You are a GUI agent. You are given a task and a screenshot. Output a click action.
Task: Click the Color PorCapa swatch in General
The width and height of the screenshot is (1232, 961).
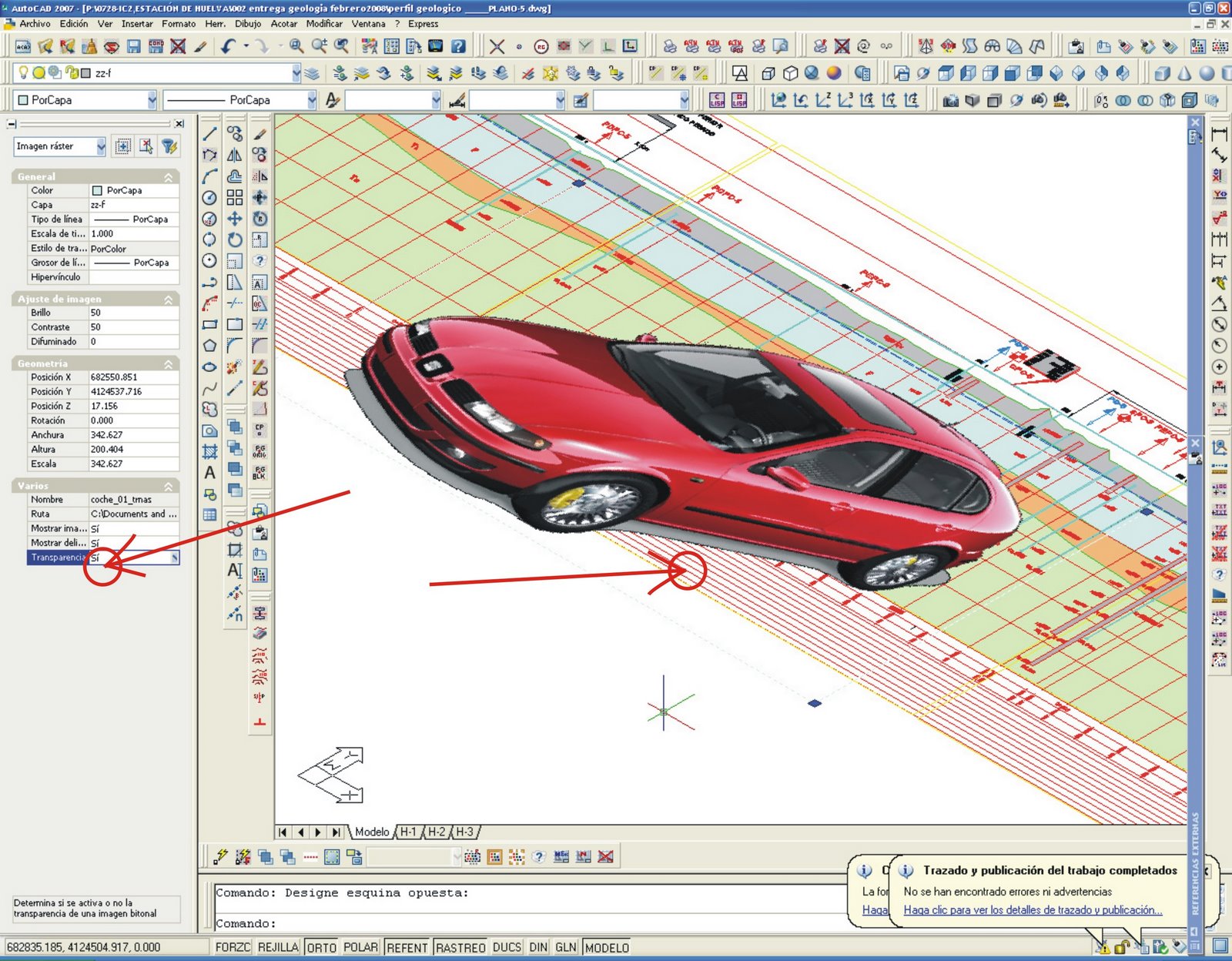coord(97,191)
